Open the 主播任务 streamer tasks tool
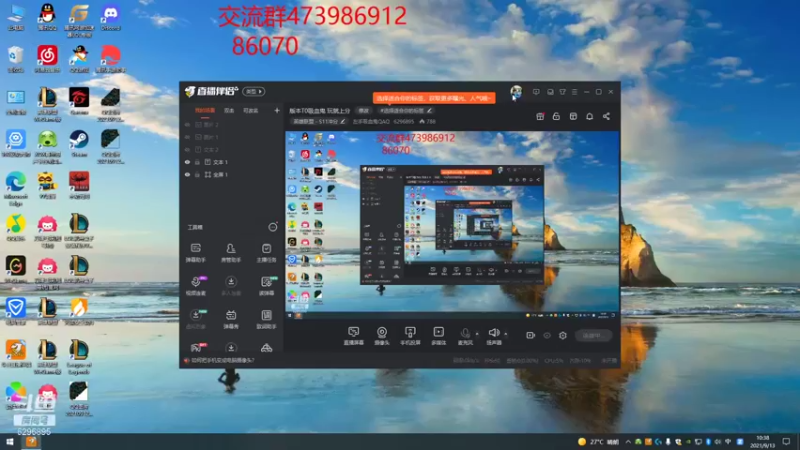Screen dimensions: 800x450 pos(266,253)
